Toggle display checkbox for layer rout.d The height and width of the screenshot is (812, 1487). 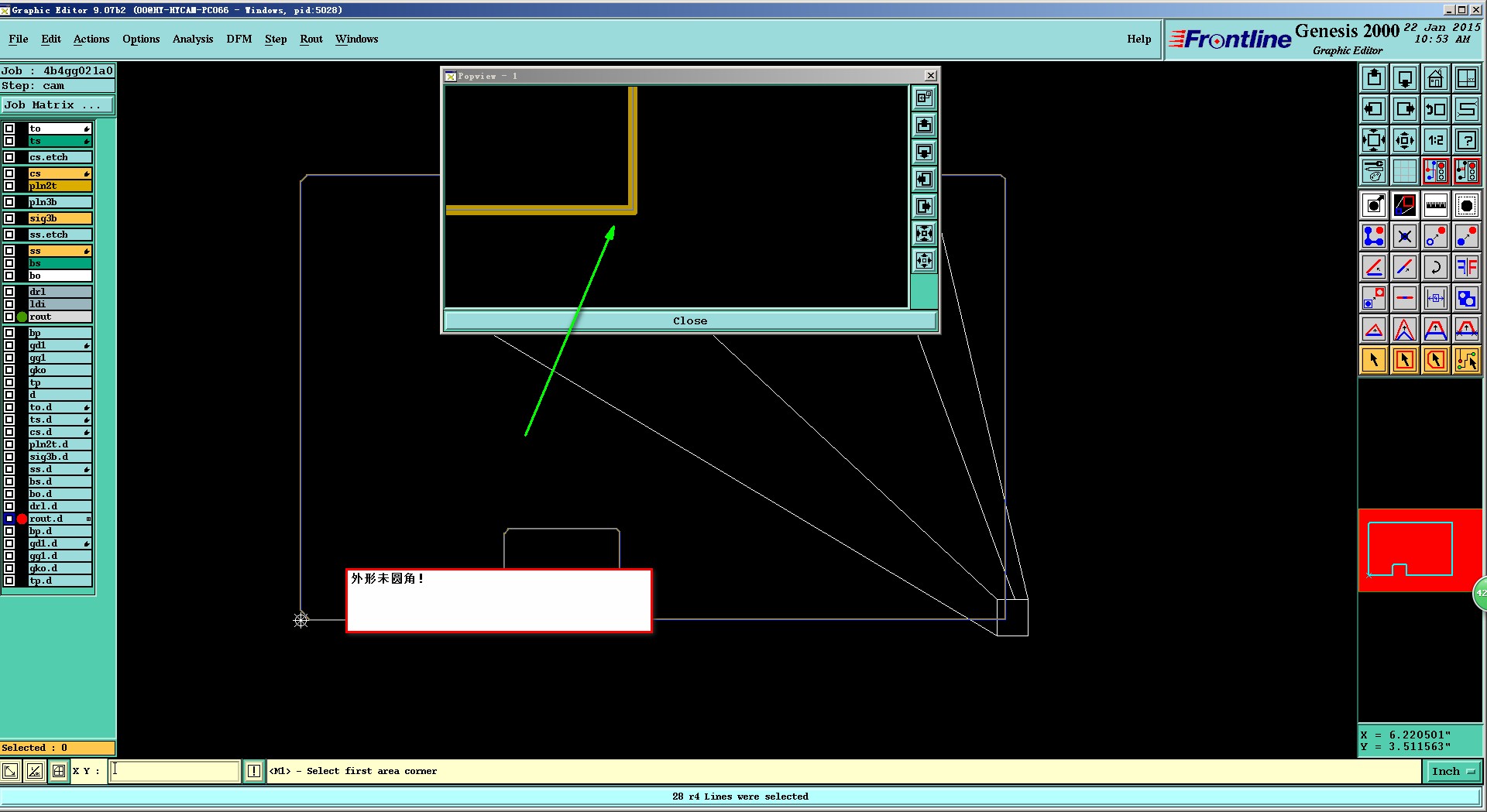pyautogui.click(x=9, y=519)
